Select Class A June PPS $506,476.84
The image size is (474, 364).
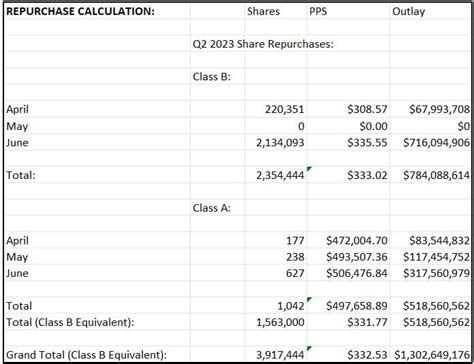coord(357,273)
